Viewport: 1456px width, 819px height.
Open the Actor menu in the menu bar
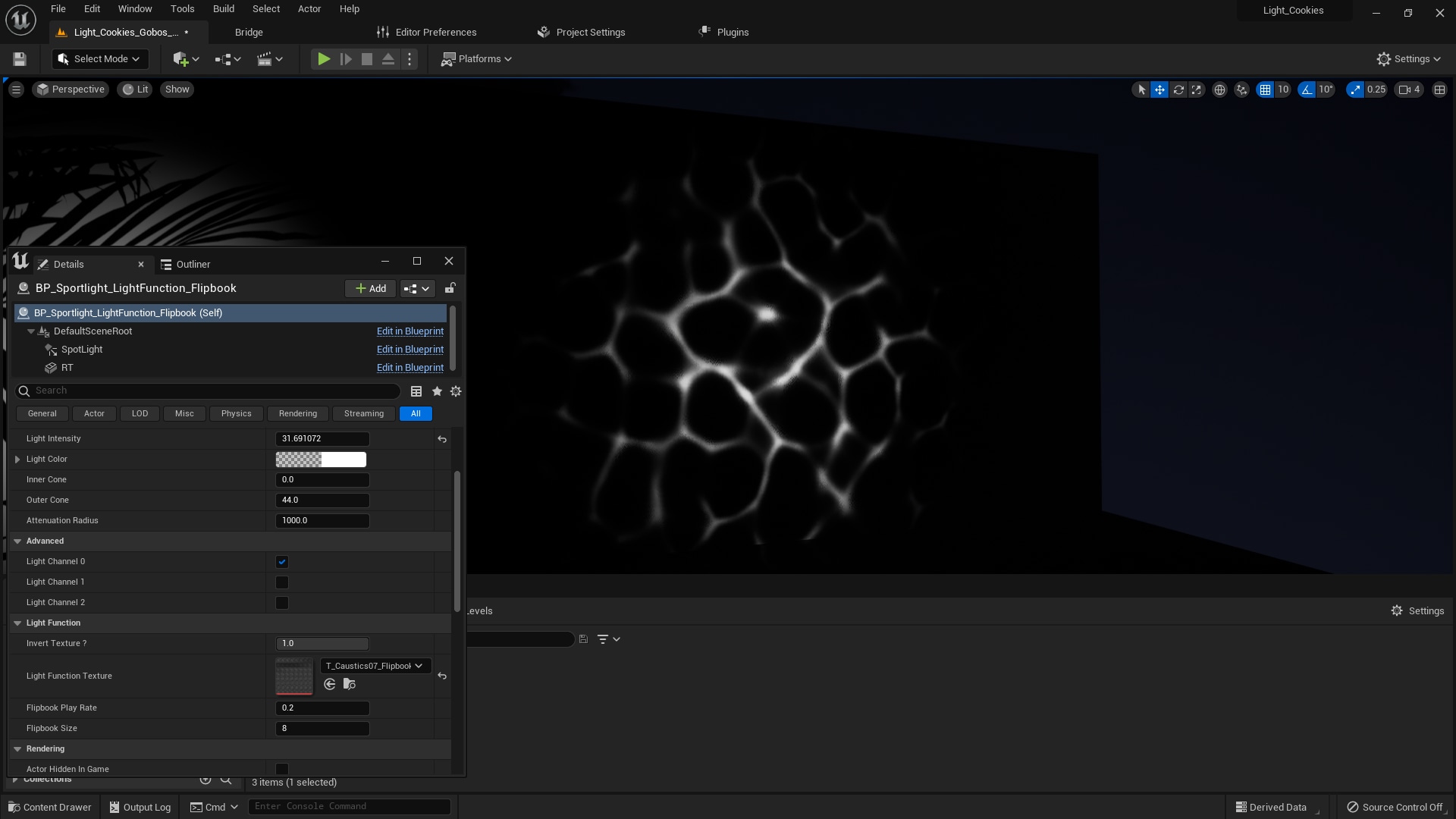click(309, 8)
